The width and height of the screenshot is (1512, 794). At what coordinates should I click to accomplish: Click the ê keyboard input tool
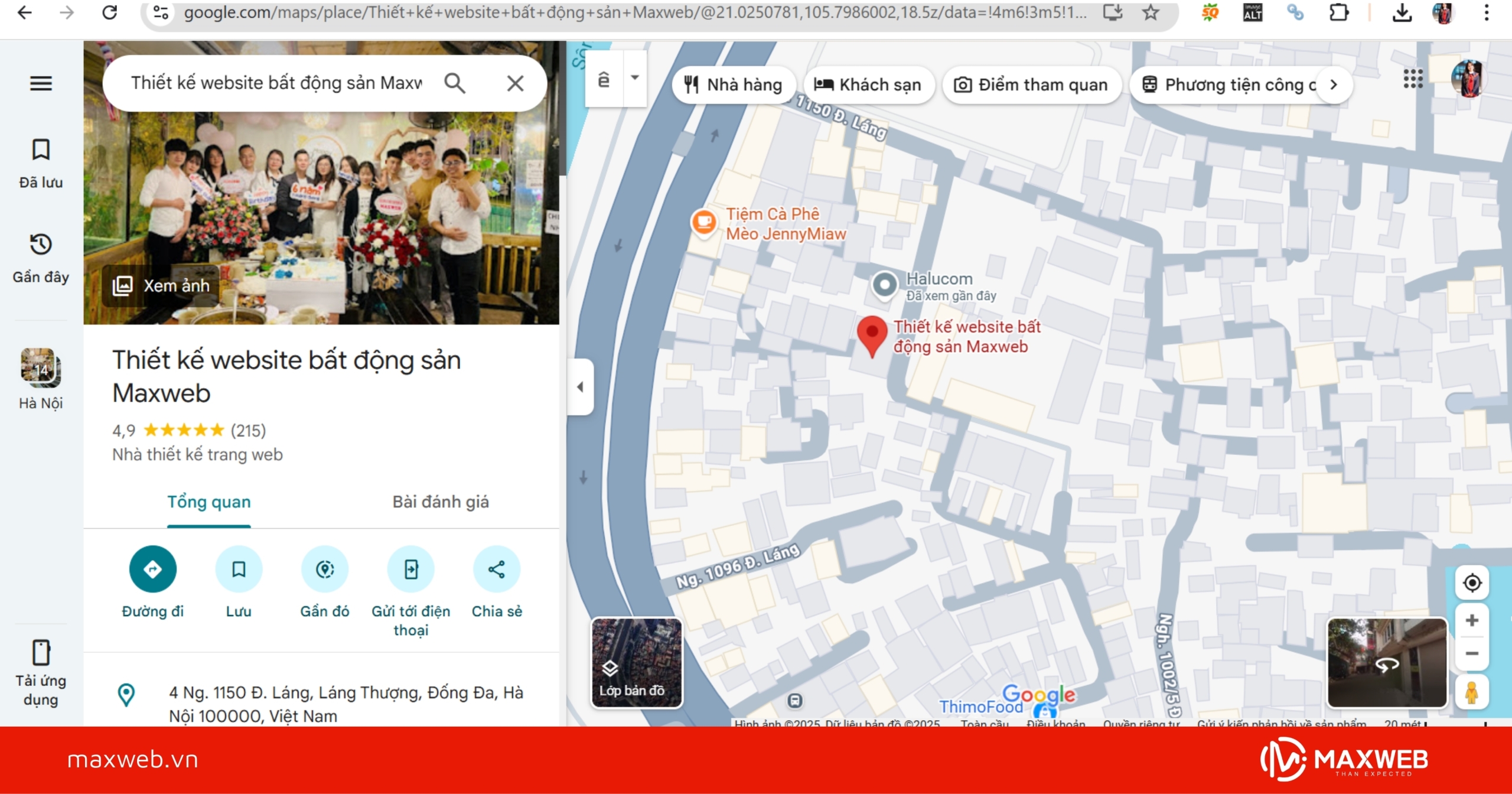pos(604,79)
